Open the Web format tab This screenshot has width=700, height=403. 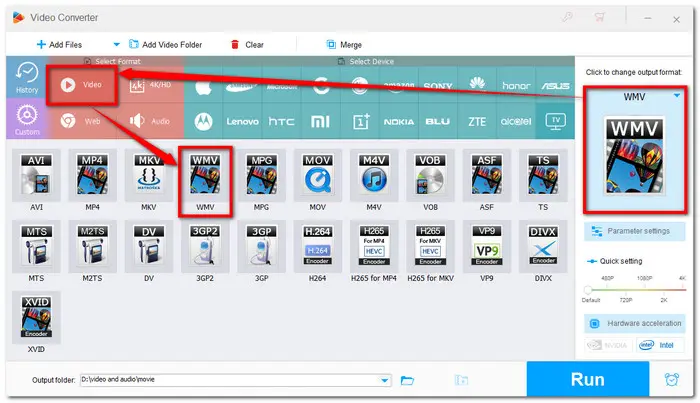(x=82, y=121)
